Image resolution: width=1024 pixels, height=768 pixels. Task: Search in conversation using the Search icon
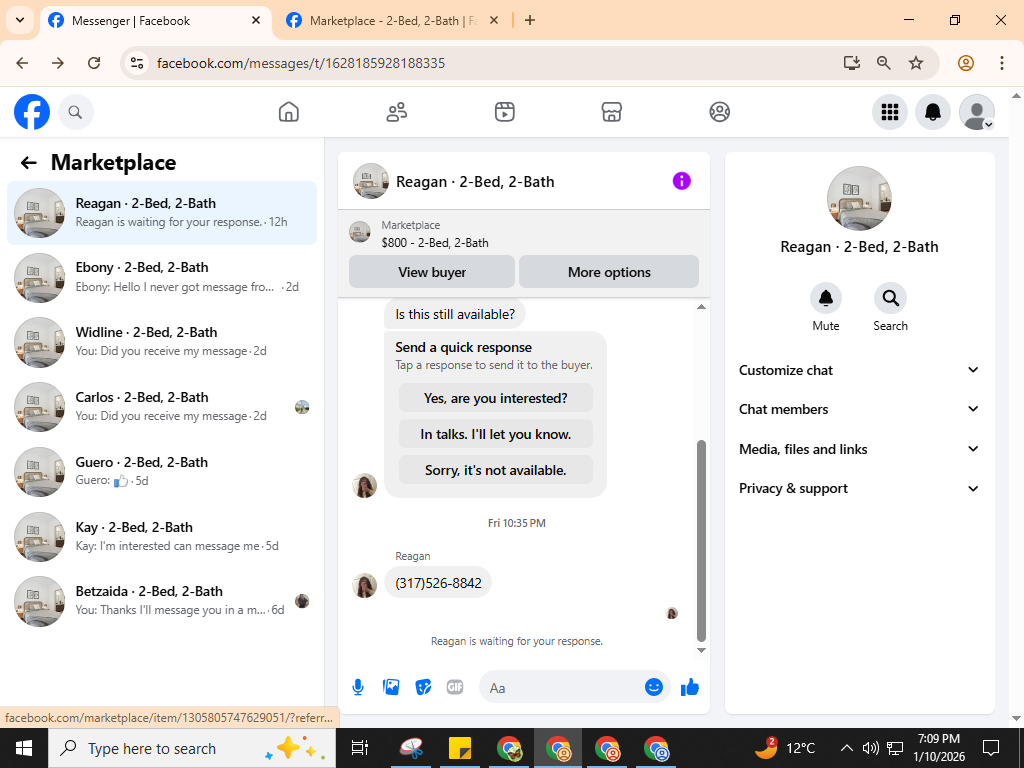pyautogui.click(x=890, y=298)
